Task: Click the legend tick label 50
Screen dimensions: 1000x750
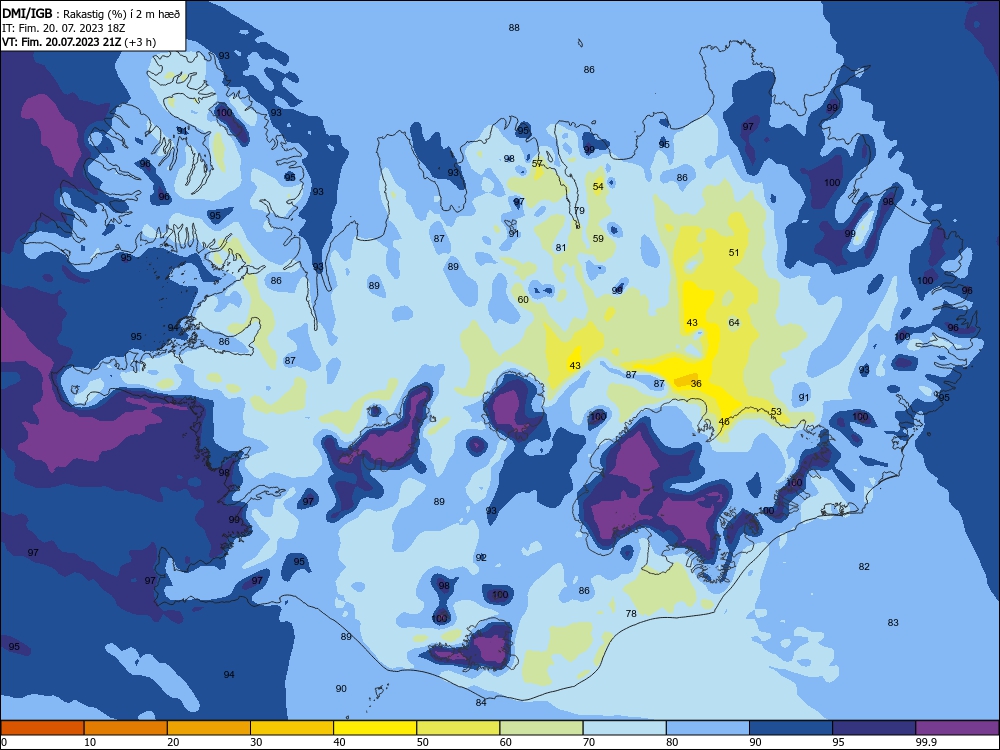Action: [x=423, y=742]
